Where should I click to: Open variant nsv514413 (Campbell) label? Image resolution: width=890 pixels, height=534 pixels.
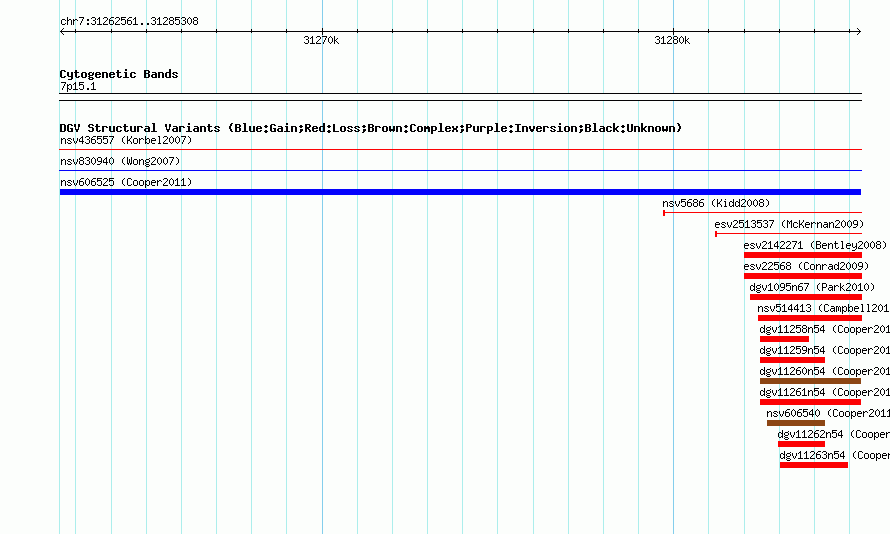coord(823,308)
